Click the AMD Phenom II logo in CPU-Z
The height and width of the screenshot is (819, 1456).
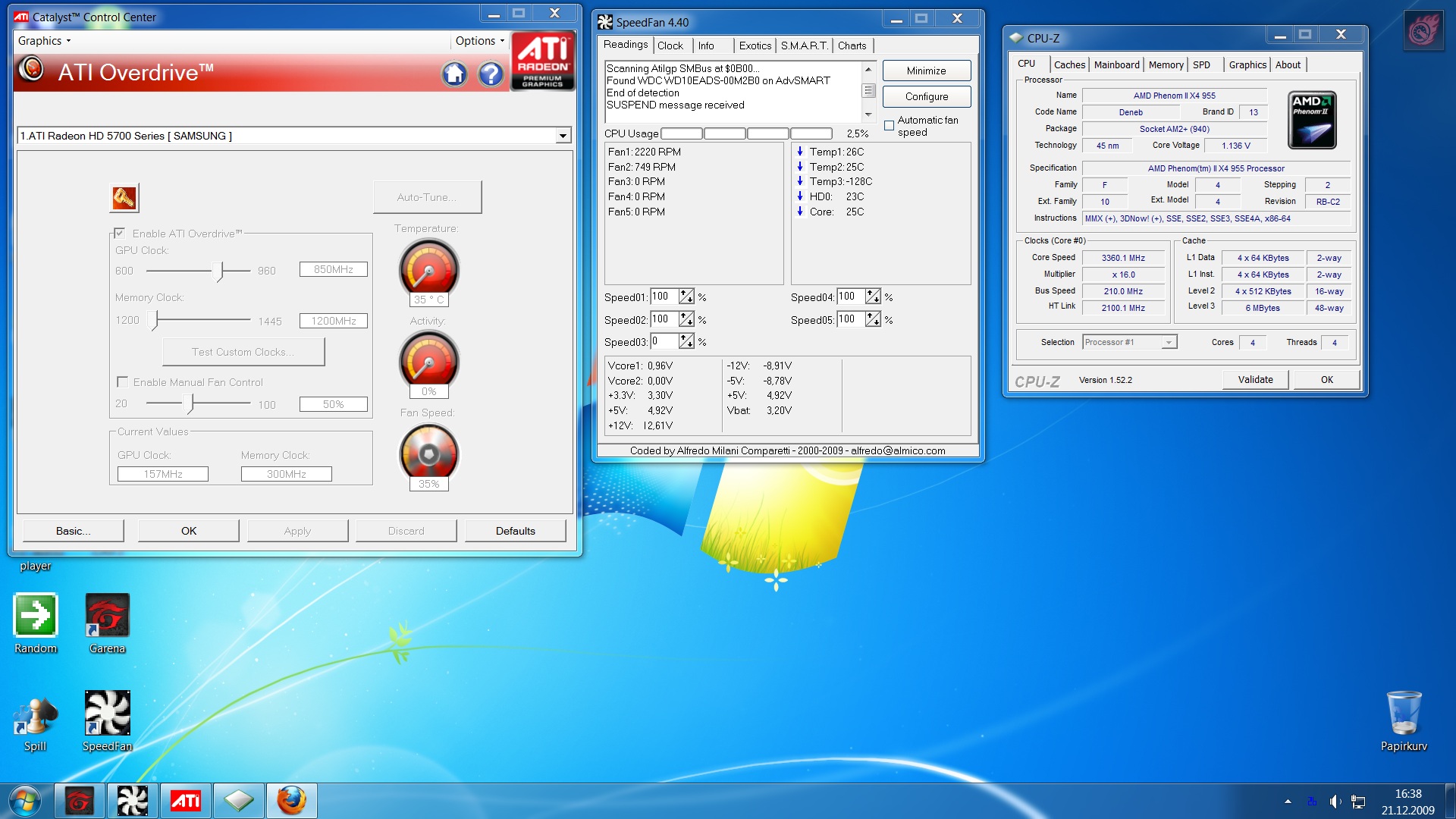point(1312,120)
